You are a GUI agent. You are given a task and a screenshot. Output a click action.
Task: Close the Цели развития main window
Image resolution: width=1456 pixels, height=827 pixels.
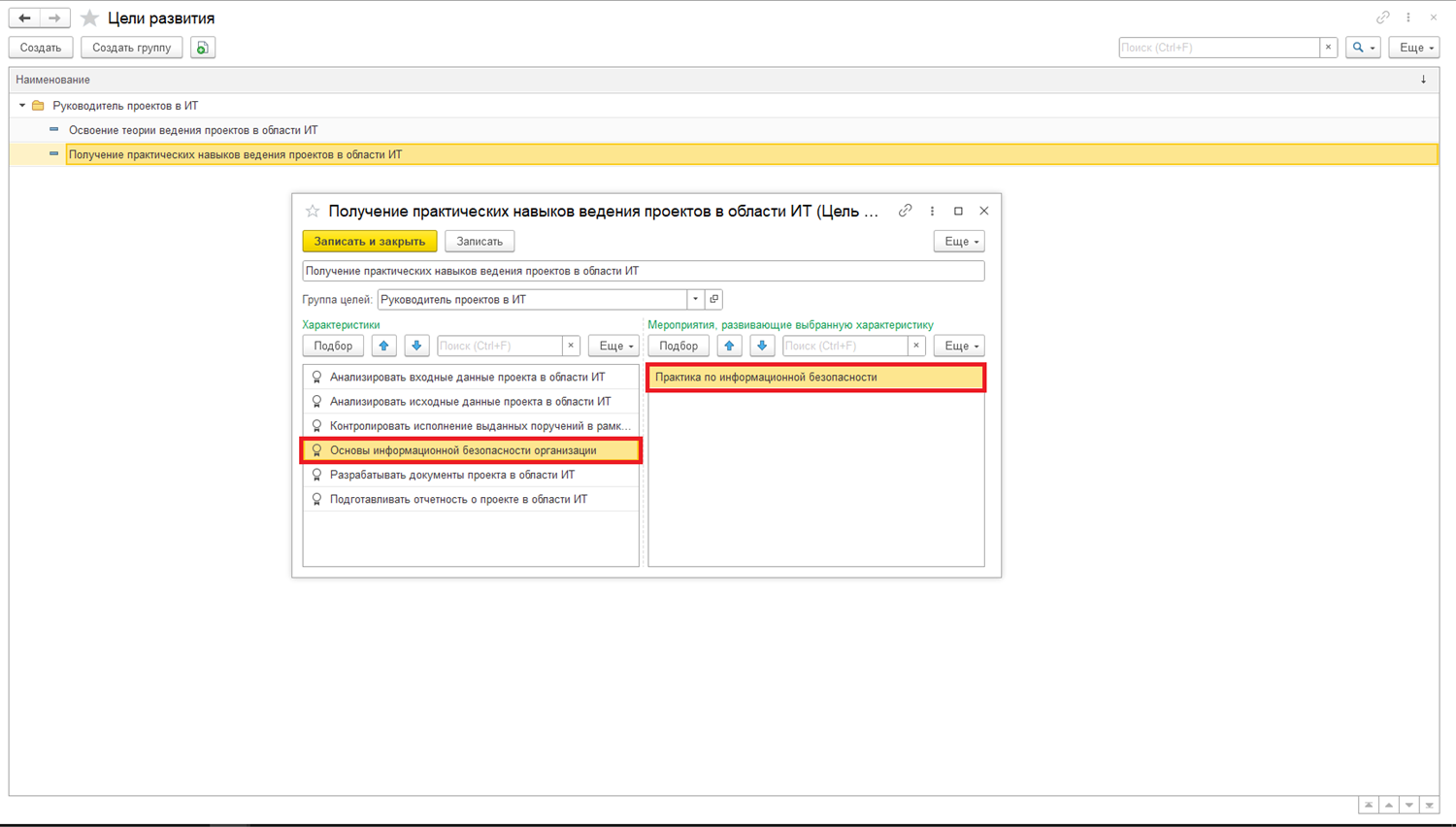(x=1434, y=17)
